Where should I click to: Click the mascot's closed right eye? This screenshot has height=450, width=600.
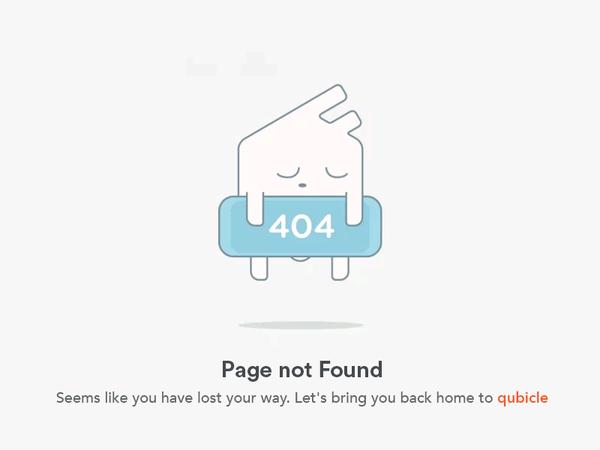click(x=337, y=173)
